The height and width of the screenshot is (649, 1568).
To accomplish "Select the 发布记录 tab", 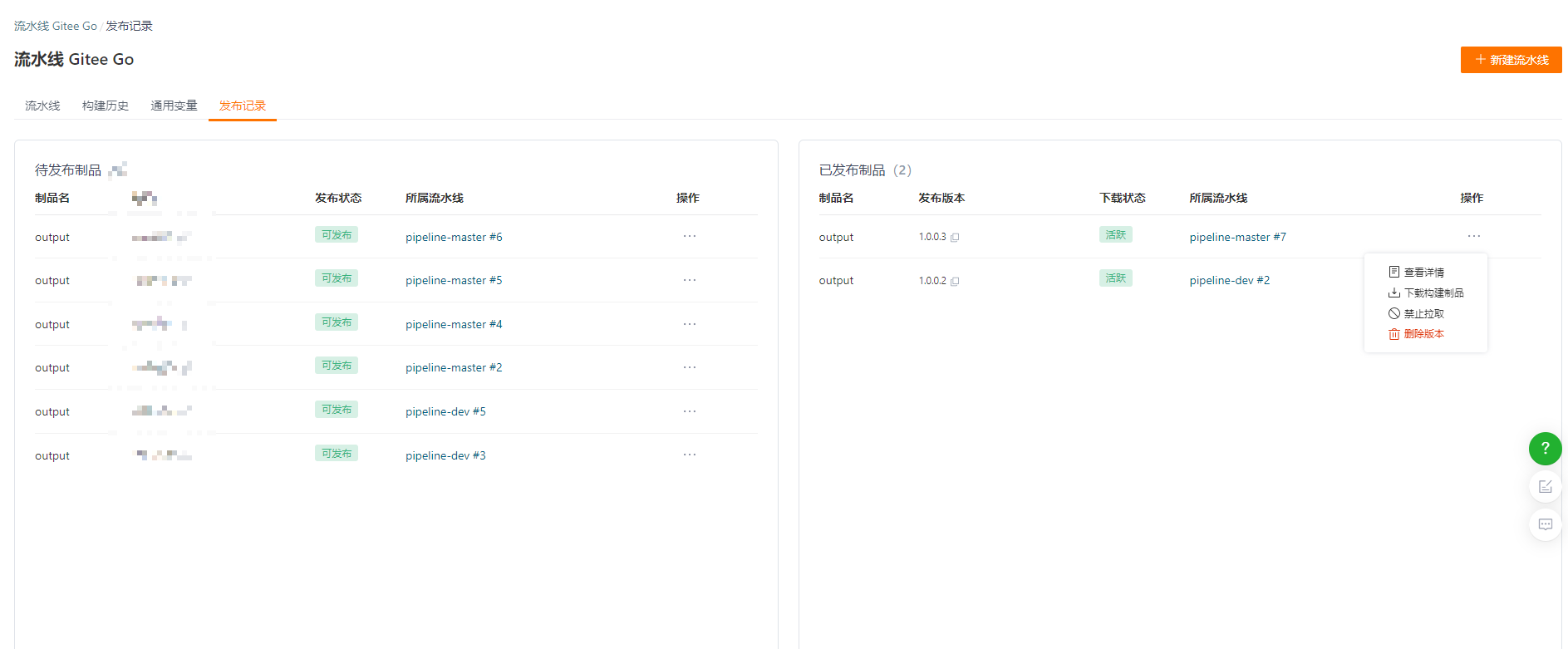I will coord(243,106).
